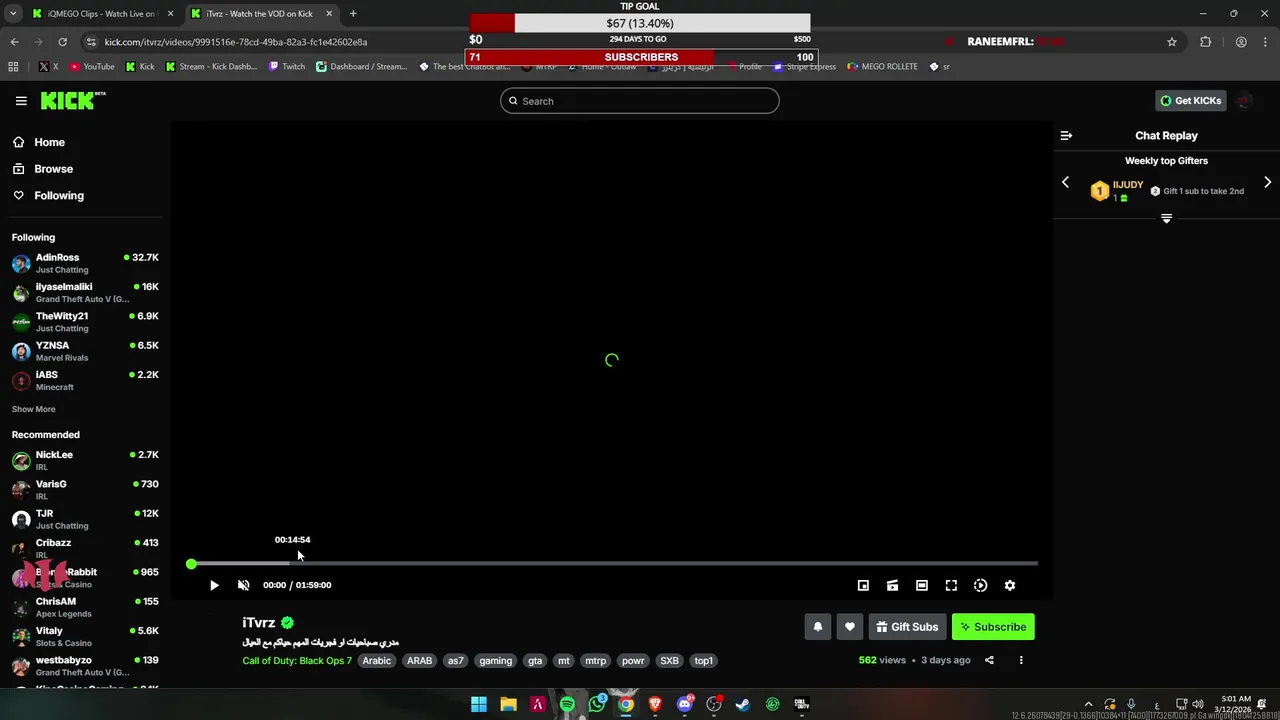
Task: Open ChrisAM Apex Legends channel
Action: point(85,607)
